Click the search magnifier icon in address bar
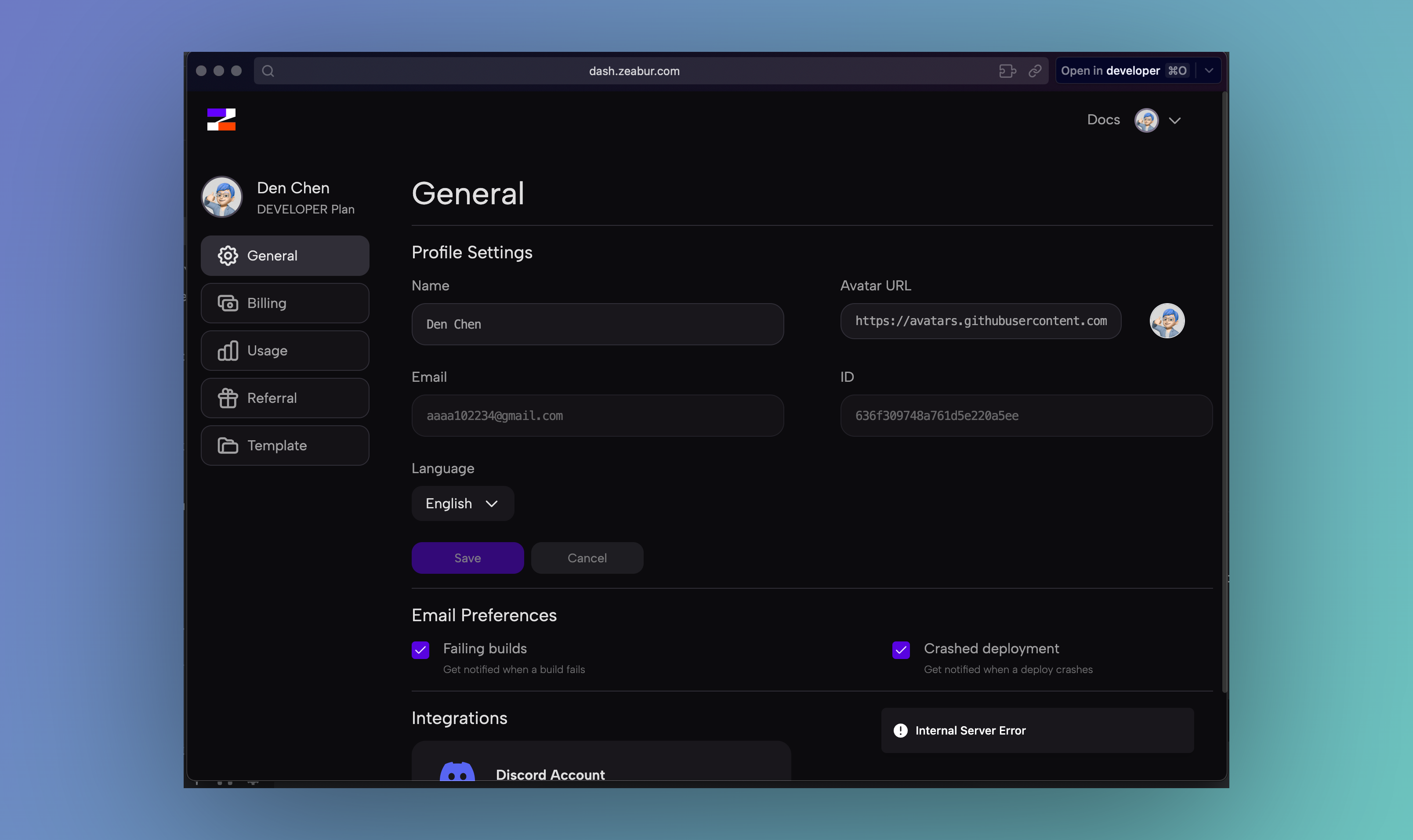This screenshot has width=1413, height=840. pyautogui.click(x=268, y=71)
